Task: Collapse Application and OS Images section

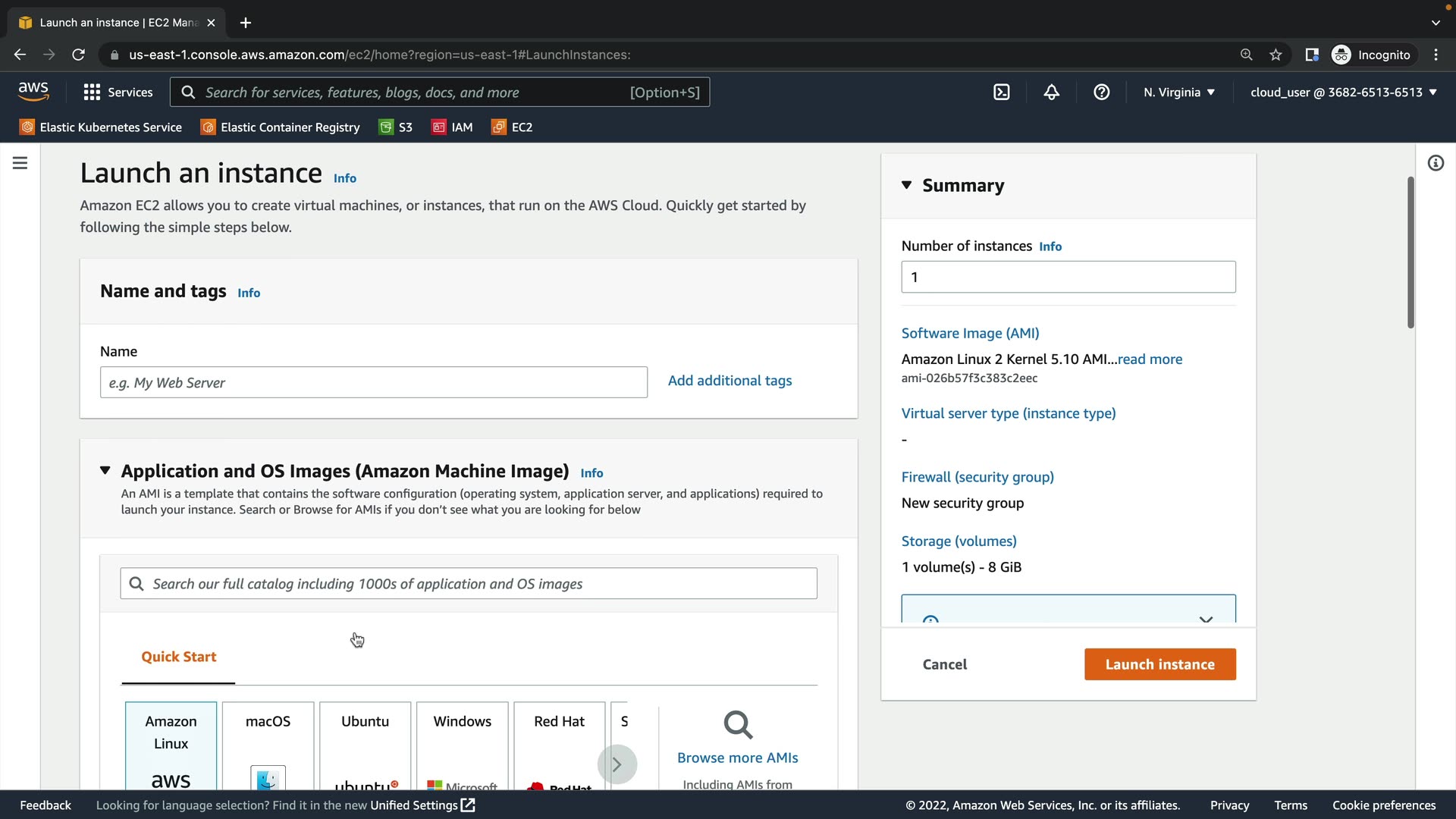Action: pyautogui.click(x=105, y=471)
